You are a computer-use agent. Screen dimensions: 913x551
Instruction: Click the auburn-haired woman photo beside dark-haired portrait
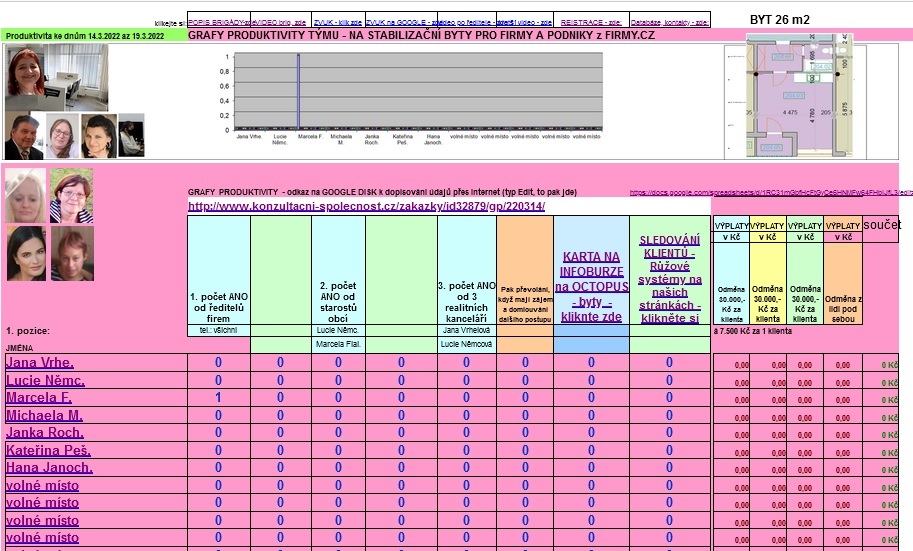[72, 253]
